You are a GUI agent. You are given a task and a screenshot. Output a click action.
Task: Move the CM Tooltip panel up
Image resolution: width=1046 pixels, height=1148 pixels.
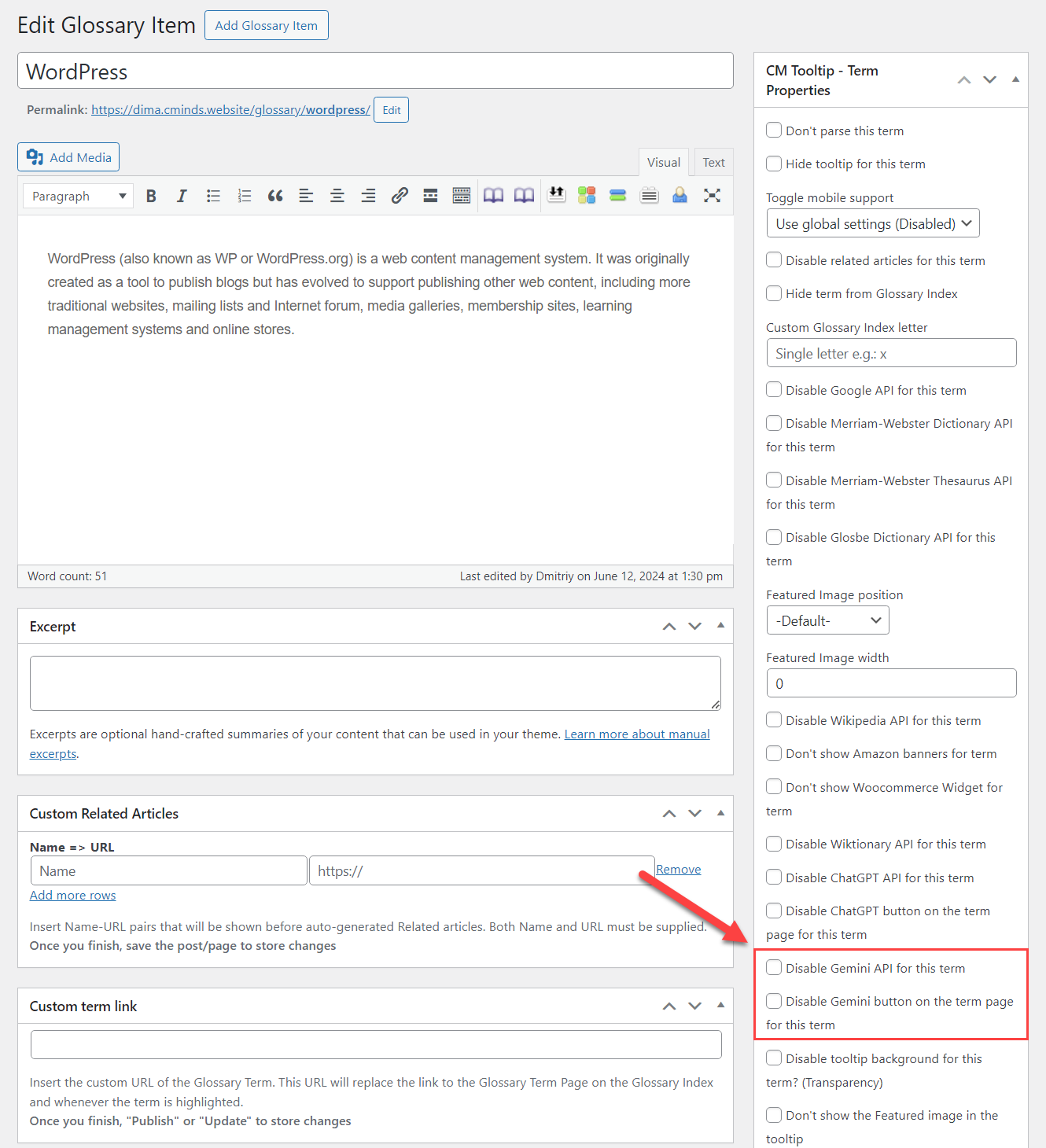(x=964, y=80)
